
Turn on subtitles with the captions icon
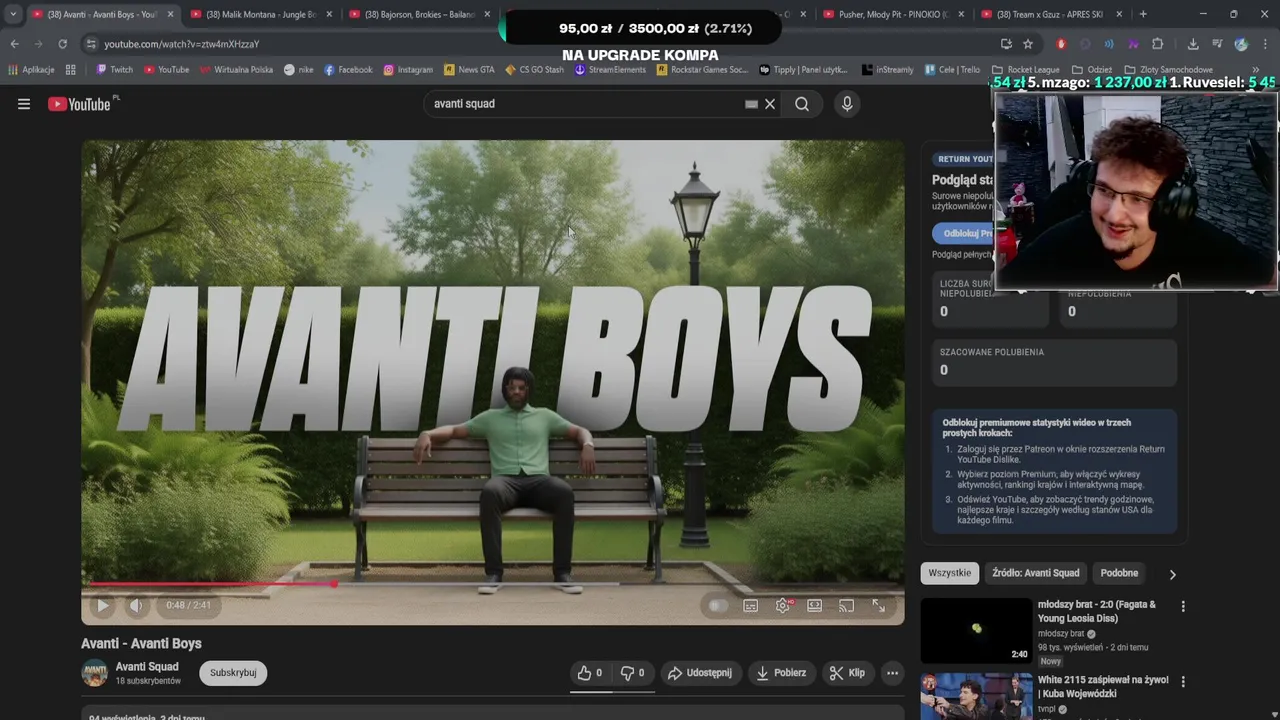751,605
